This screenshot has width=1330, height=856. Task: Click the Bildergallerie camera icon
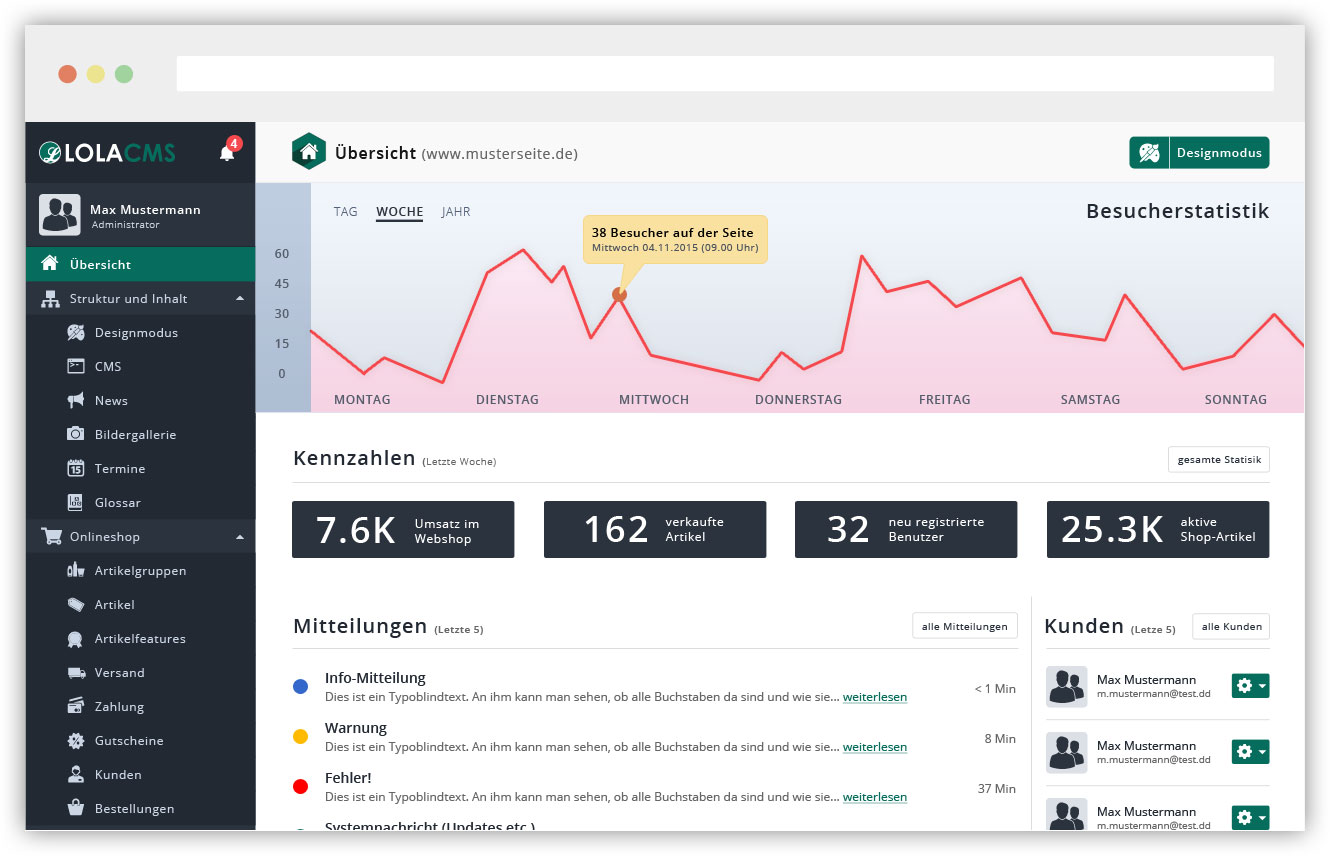pyautogui.click(x=76, y=434)
